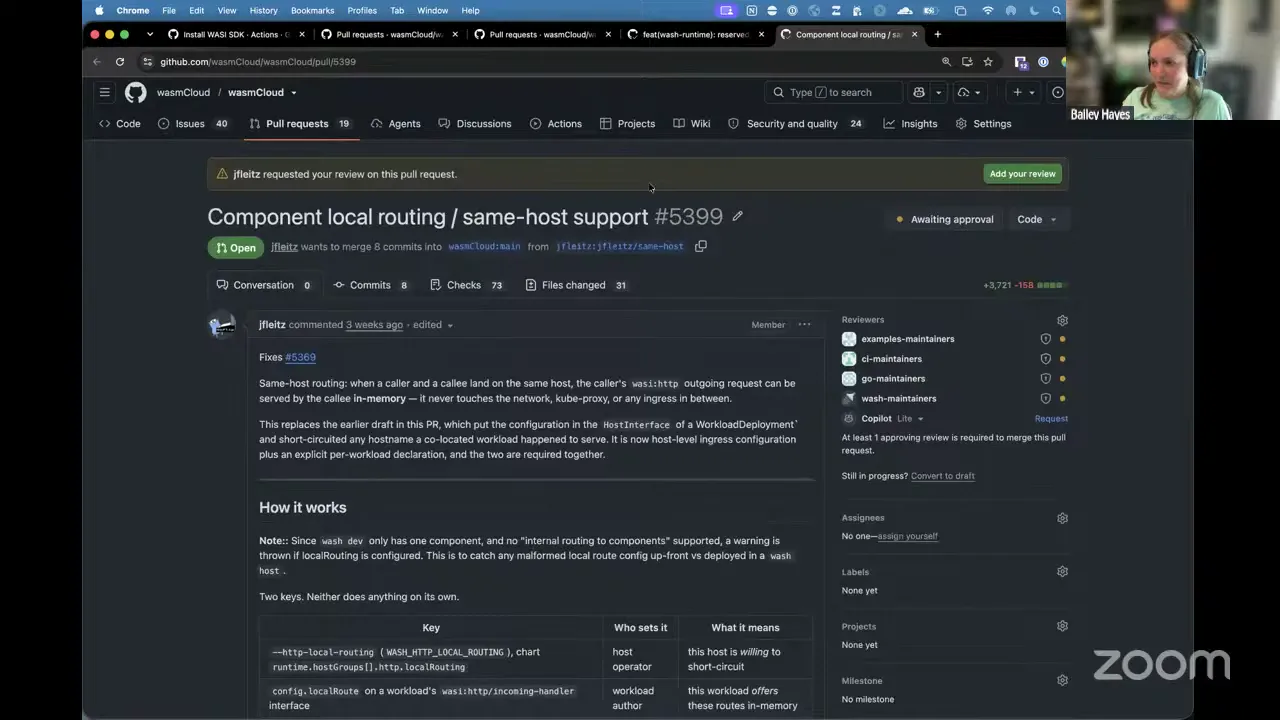Open linked issue #5369
This screenshot has width=1280, height=720.
click(x=300, y=357)
